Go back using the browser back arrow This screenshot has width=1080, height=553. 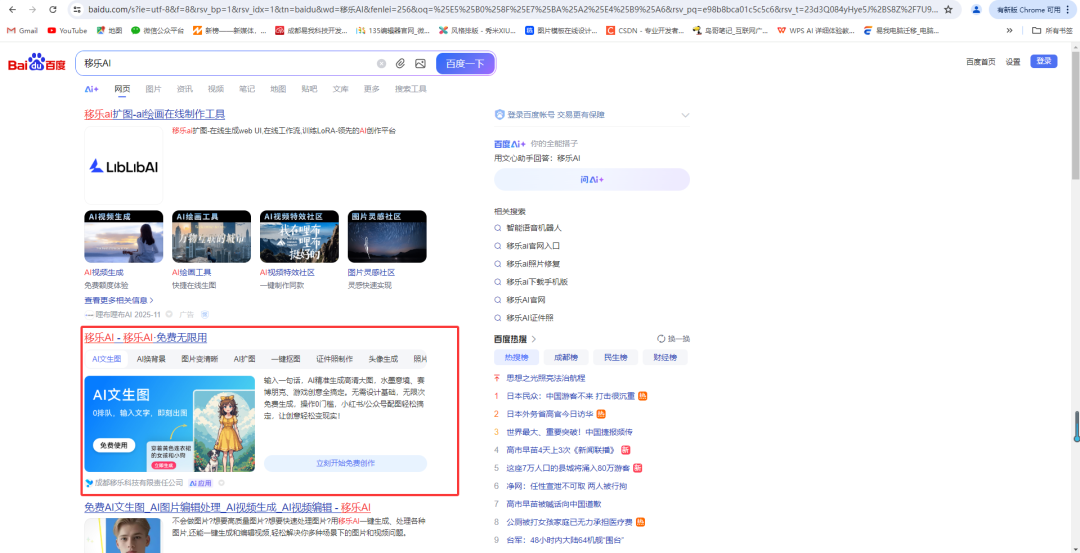13,10
